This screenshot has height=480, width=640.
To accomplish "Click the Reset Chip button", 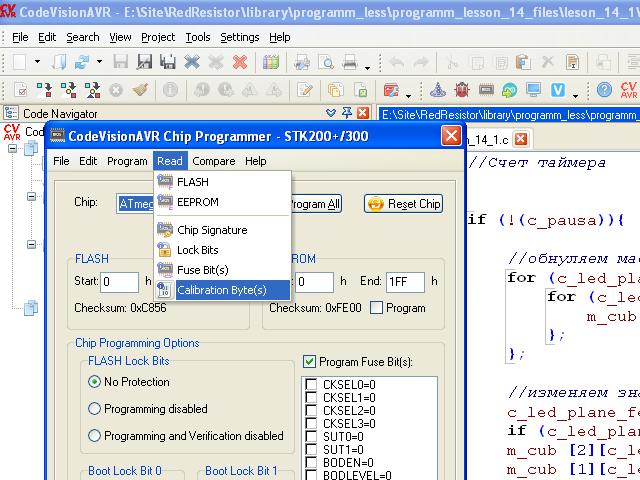I will tap(403, 203).
